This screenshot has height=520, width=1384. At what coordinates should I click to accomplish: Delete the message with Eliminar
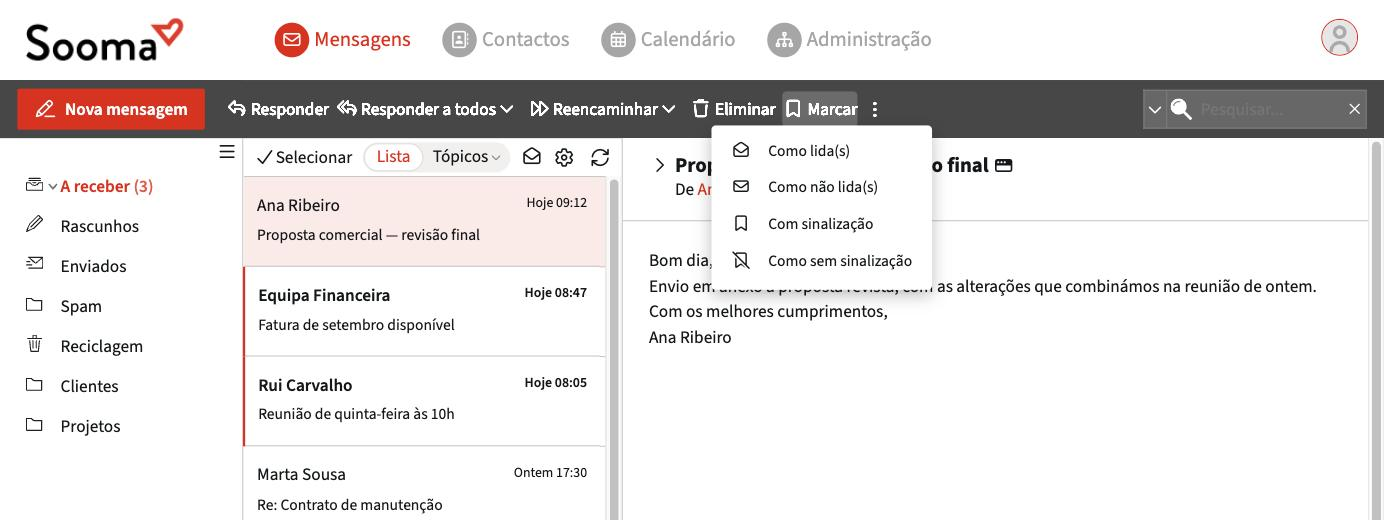[734, 109]
